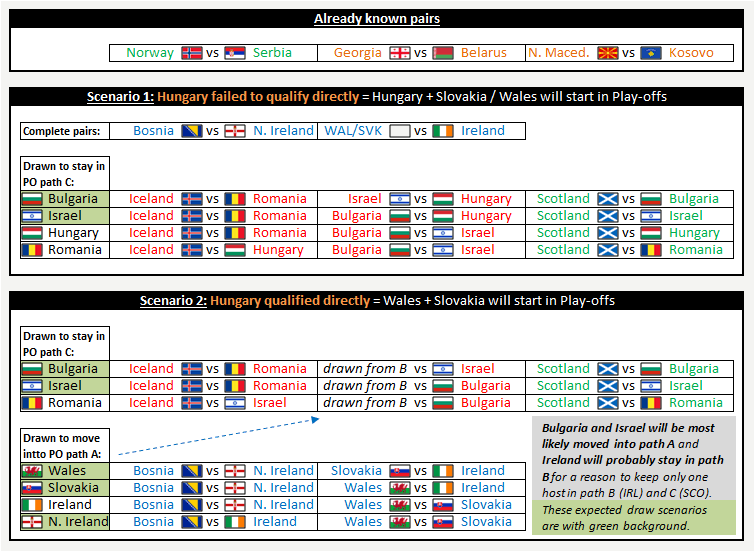Viewport: 754px width, 551px height.
Task: Click the 'Serbia' team name
Action: [x=272, y=53]
